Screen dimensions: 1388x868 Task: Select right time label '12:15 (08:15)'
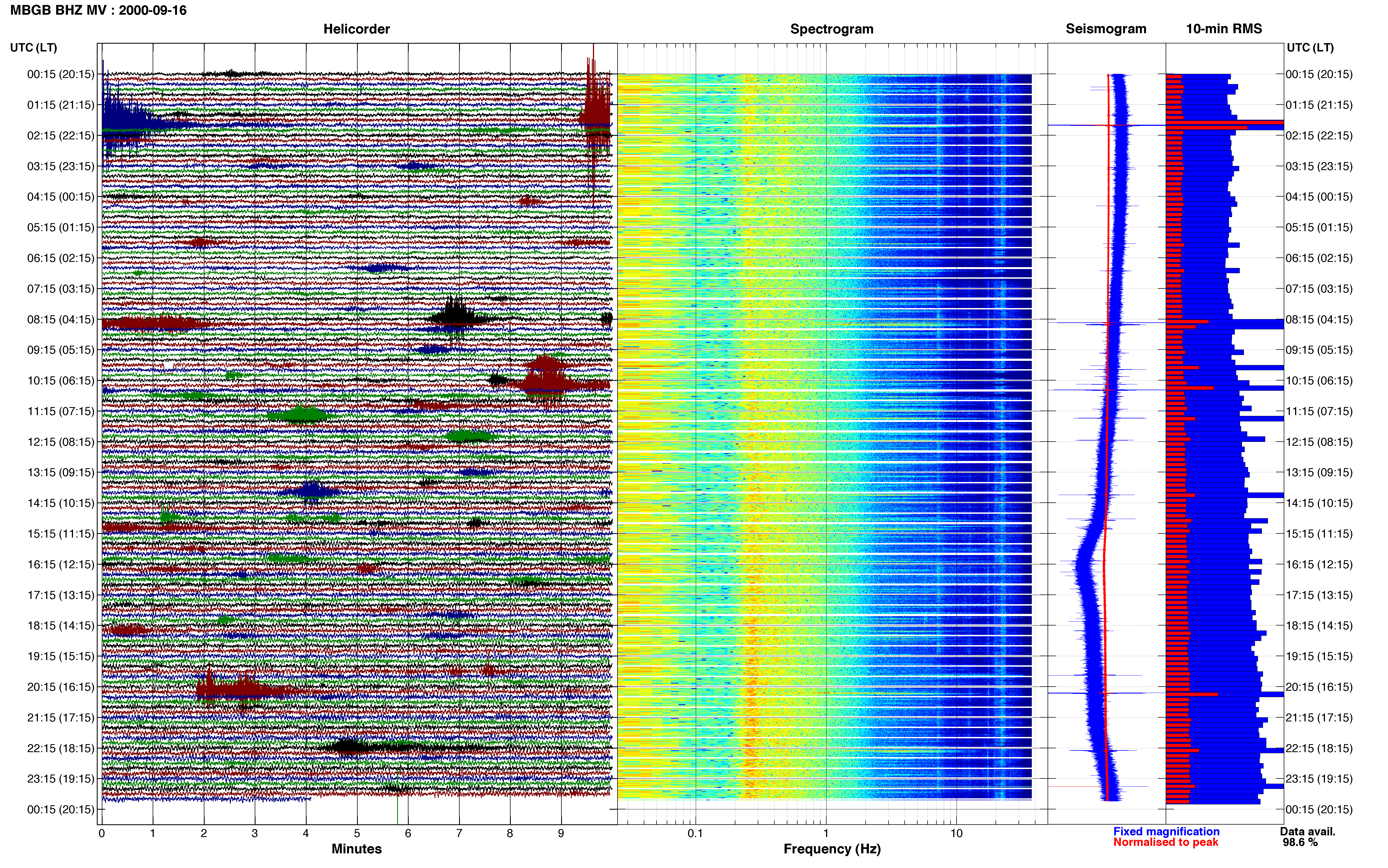[1319, 442]
